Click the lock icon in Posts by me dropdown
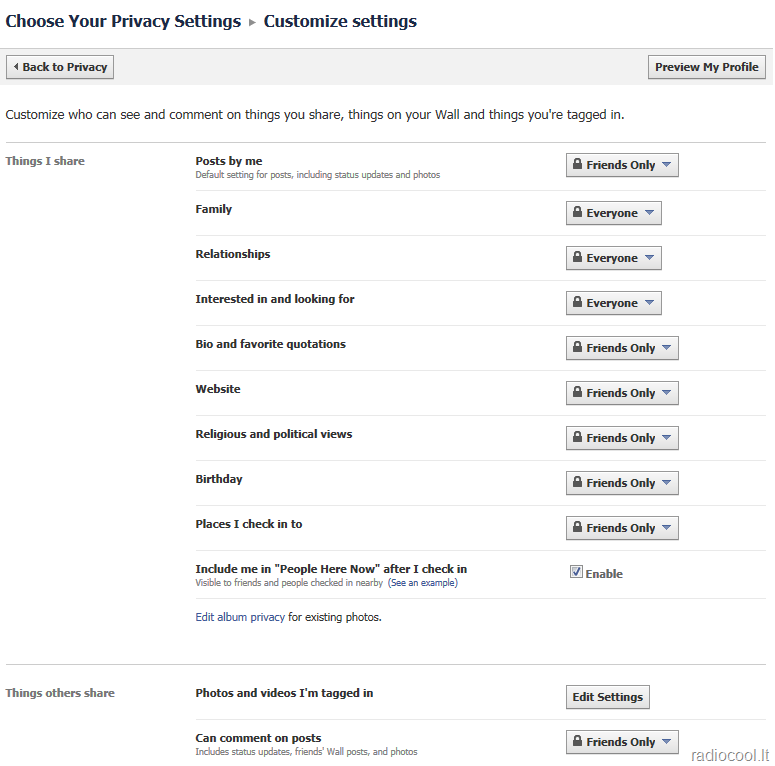775x766 pixels. click(577, 164)
